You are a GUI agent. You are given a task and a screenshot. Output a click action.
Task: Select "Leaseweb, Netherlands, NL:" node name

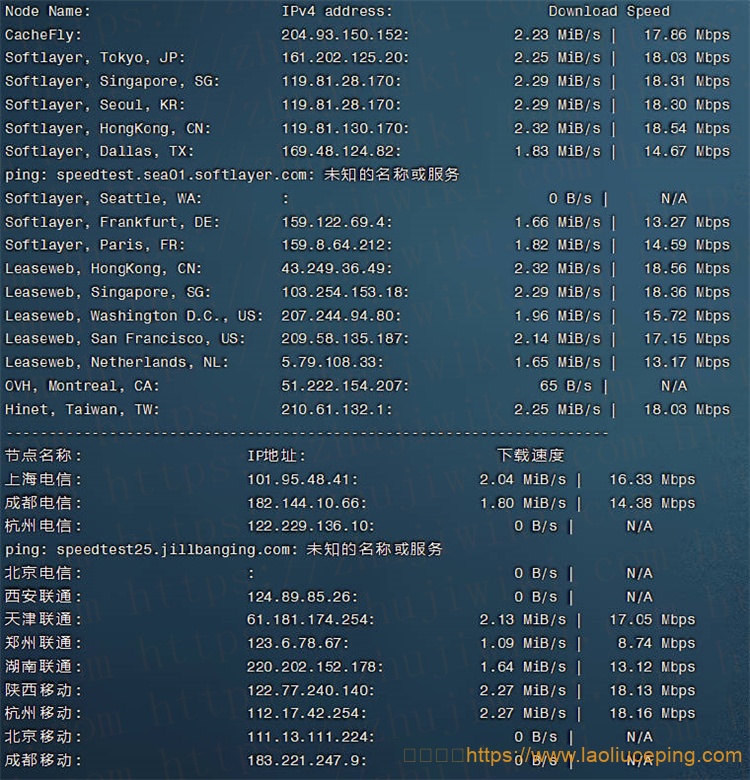pyautogui.click(x=116, y=362)
